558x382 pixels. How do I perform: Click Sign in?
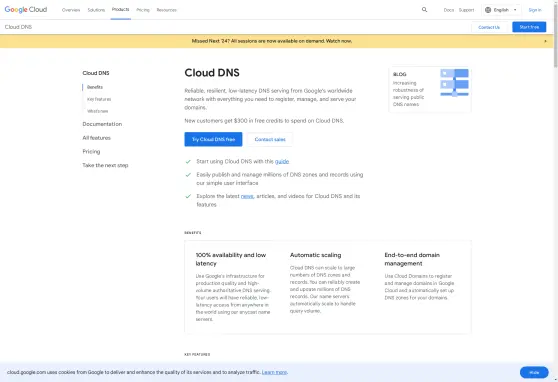pos(535,10)
